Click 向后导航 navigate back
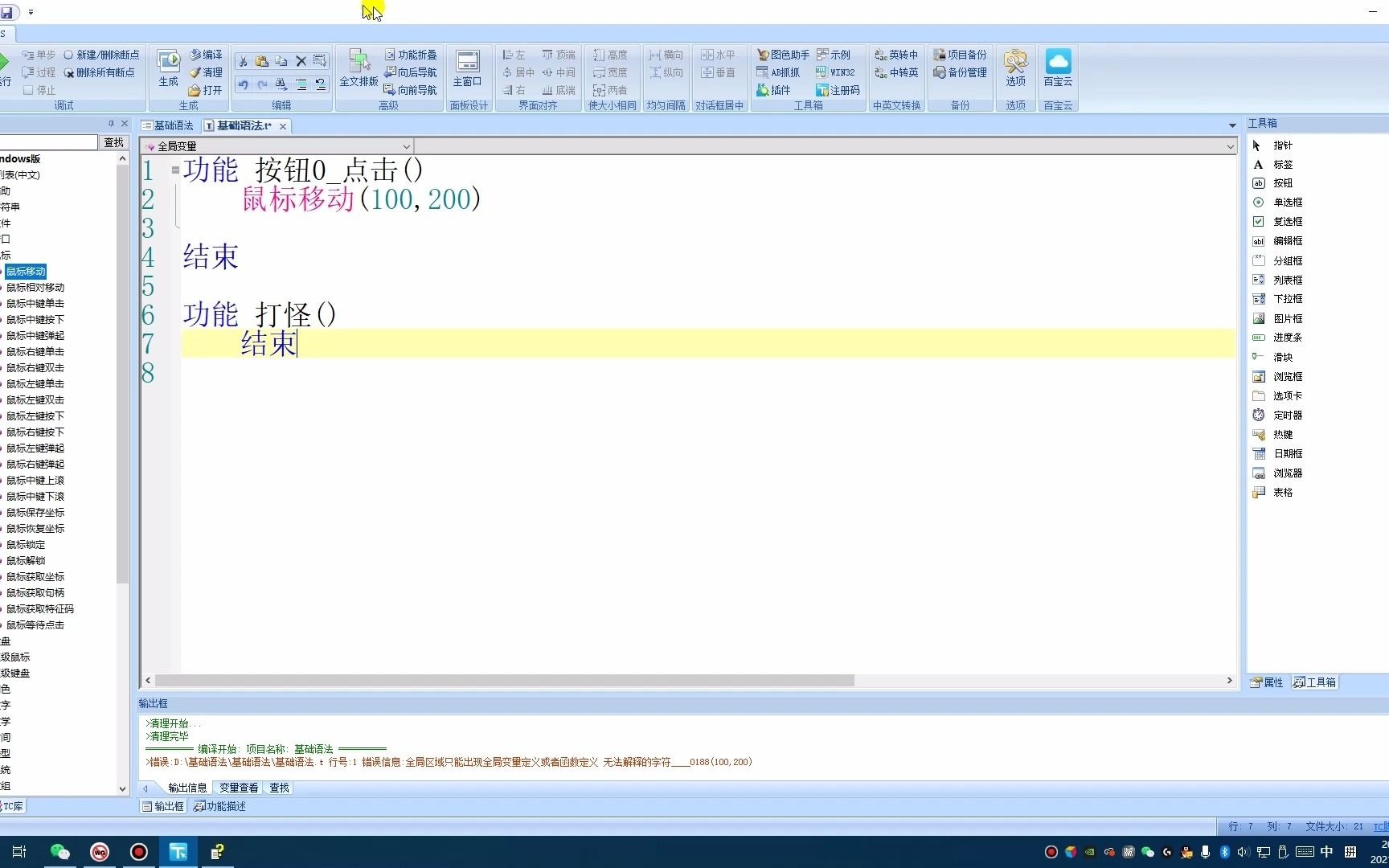1389x868 pixels. click(411, 72)
